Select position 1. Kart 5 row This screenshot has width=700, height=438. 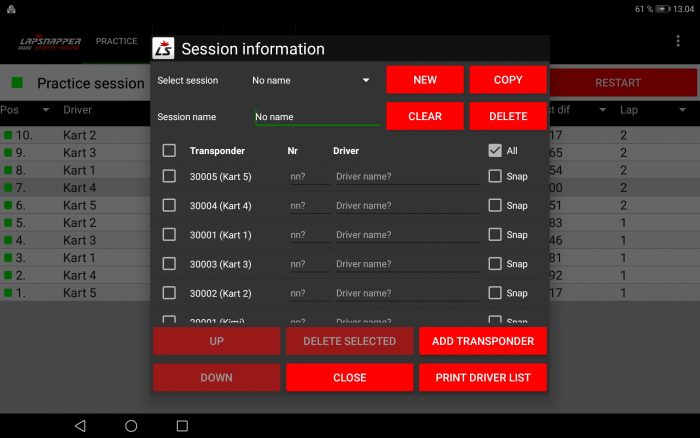tap(75, 293)
